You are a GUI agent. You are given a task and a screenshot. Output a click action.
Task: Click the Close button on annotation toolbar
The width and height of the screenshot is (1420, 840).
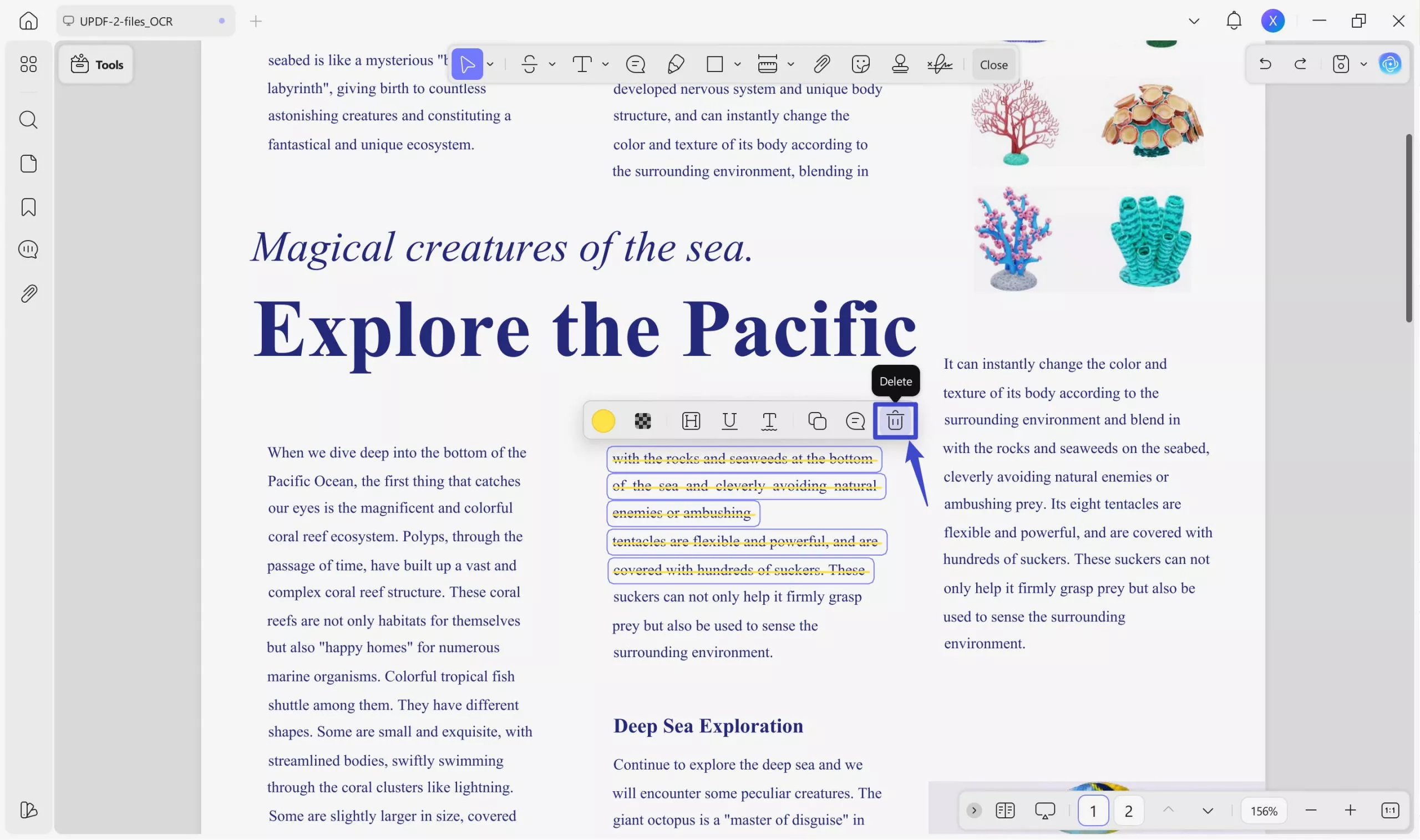993,64
